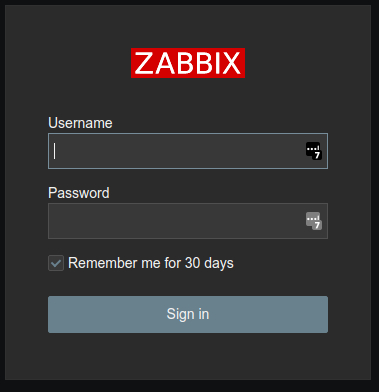
Task: Click the '7' badge on Username autofill icon
Action: tap(318, 156)
